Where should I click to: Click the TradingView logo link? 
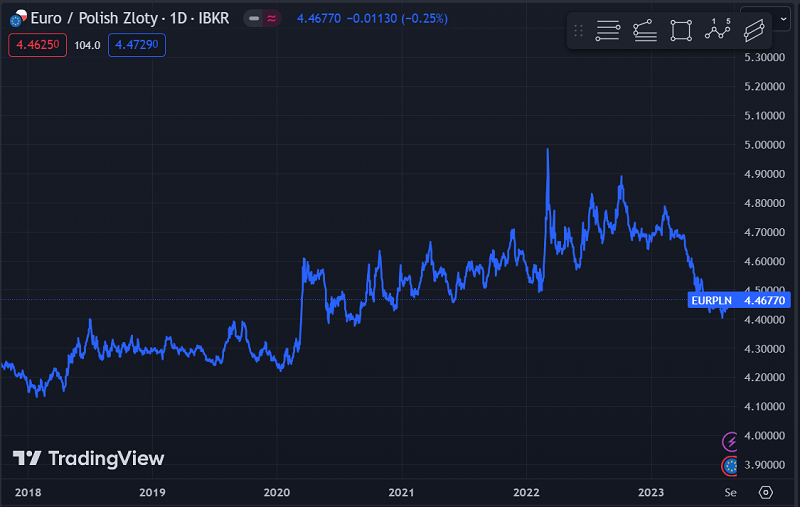pyautogui.click(x=88, y=458)
